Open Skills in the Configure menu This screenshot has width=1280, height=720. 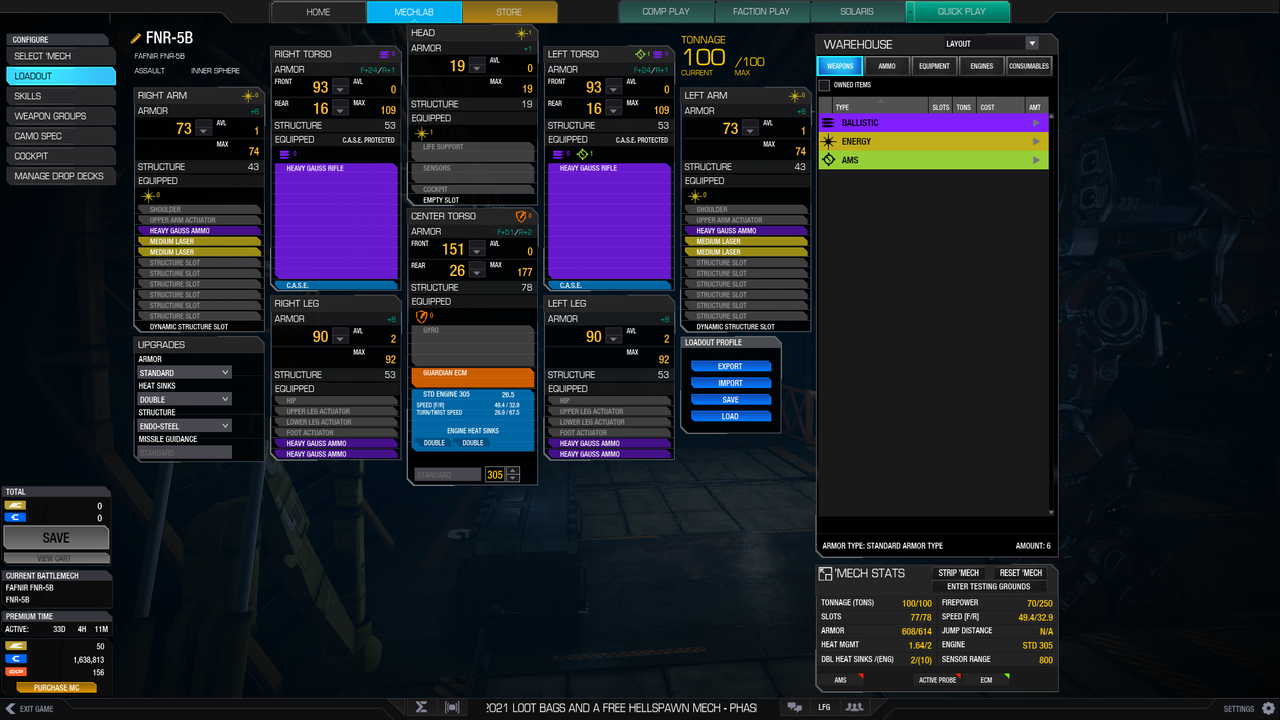(x=60, y=96)
